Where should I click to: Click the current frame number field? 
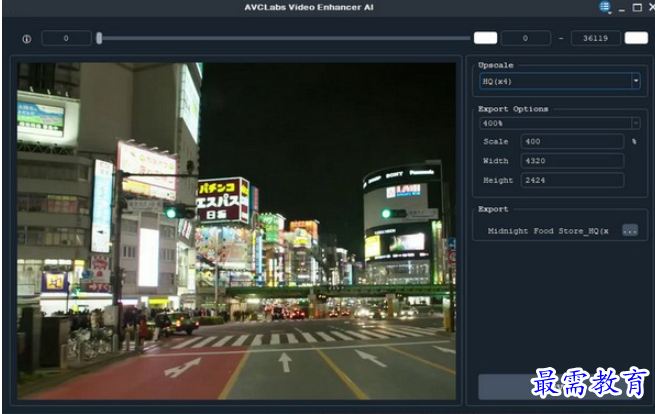[x=66, y=38]
